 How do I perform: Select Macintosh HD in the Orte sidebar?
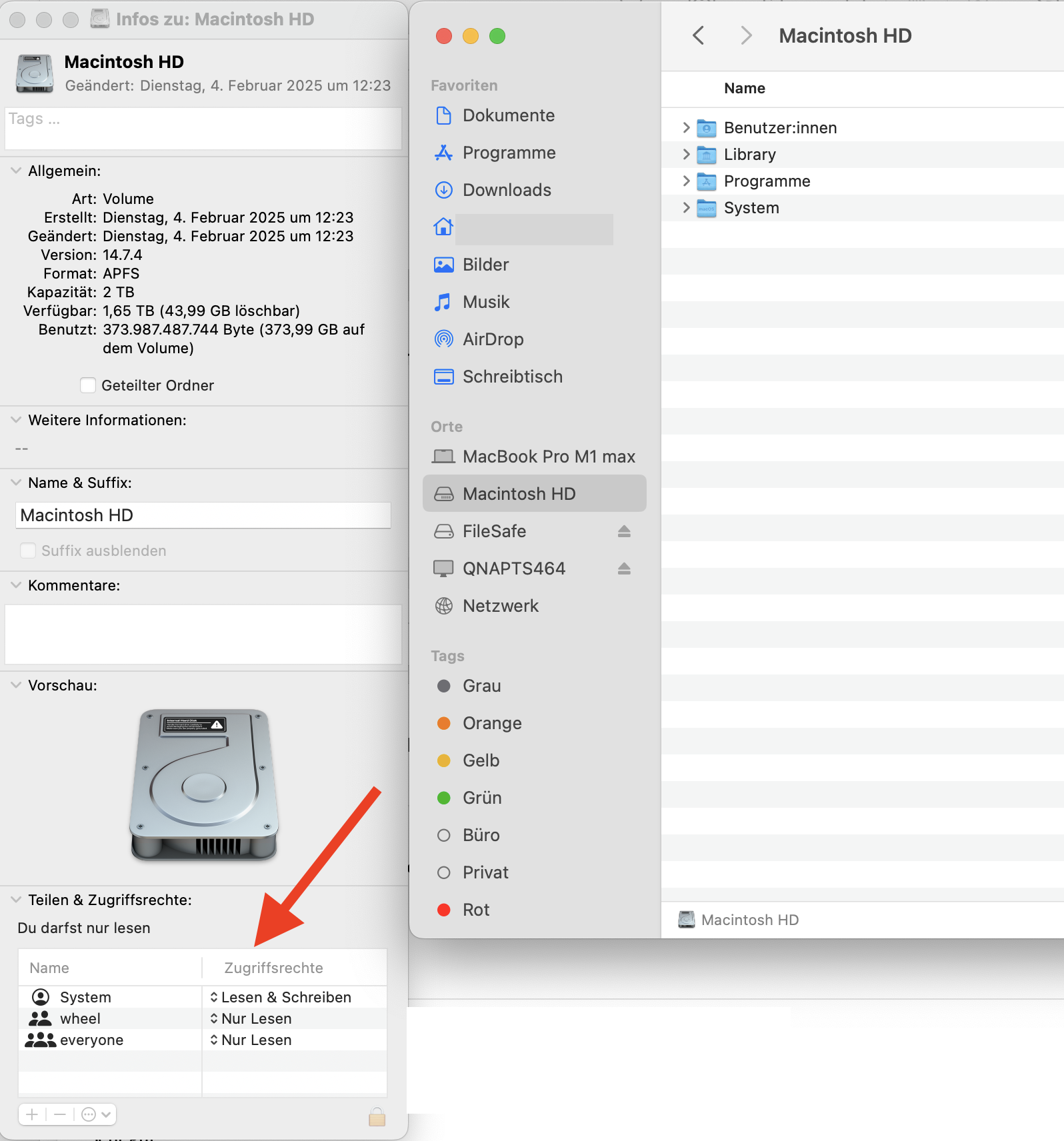click(x=535, y=494)
